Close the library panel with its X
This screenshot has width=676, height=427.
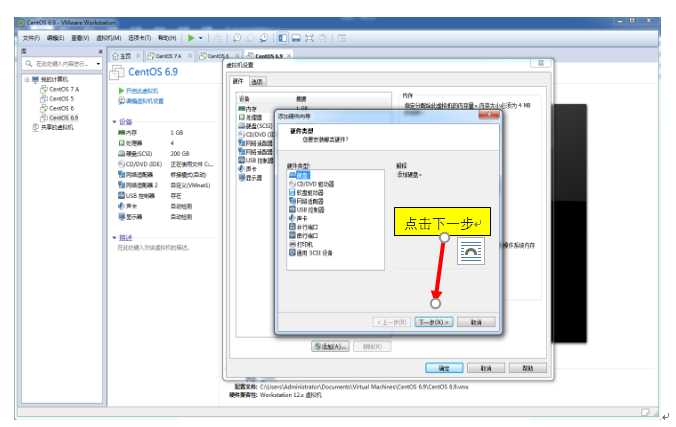click(100, 51)
